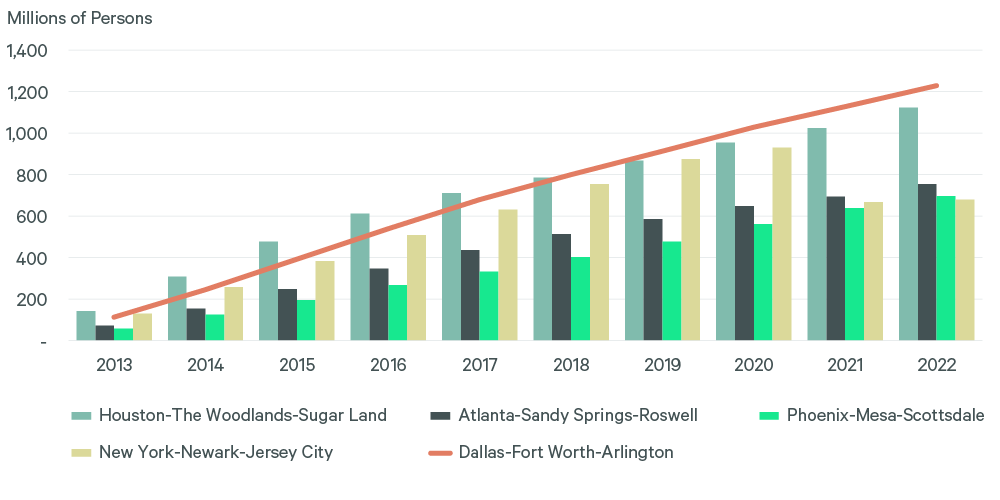The image size is (1000, 500).
Task: Click the Houston bar for 2015
Action: pyautogui.click(x=268, y=291)
